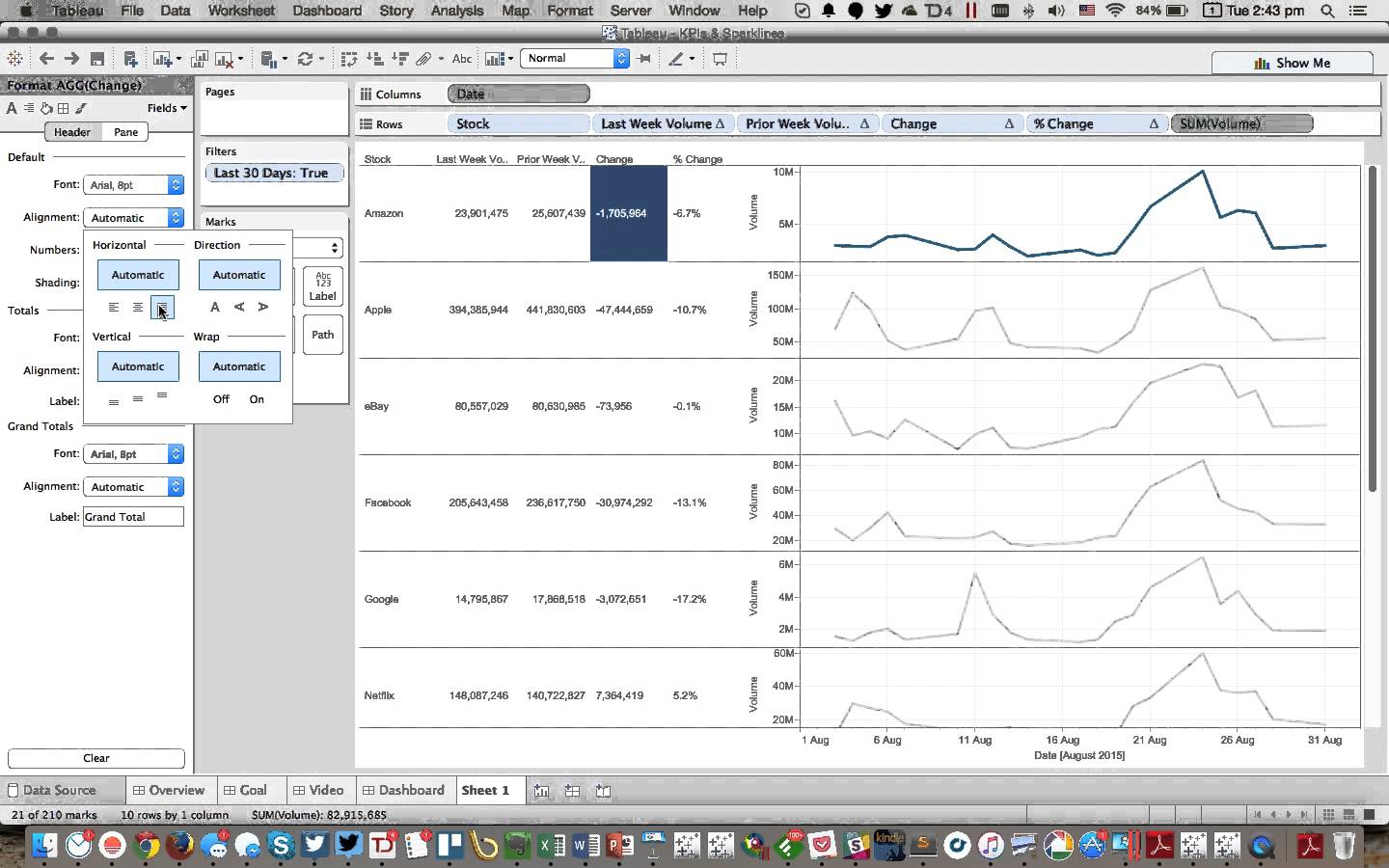Open SUM(Volume) pill on Rows shelf
1389x868 pixels.
click(x=1241, y=123)
